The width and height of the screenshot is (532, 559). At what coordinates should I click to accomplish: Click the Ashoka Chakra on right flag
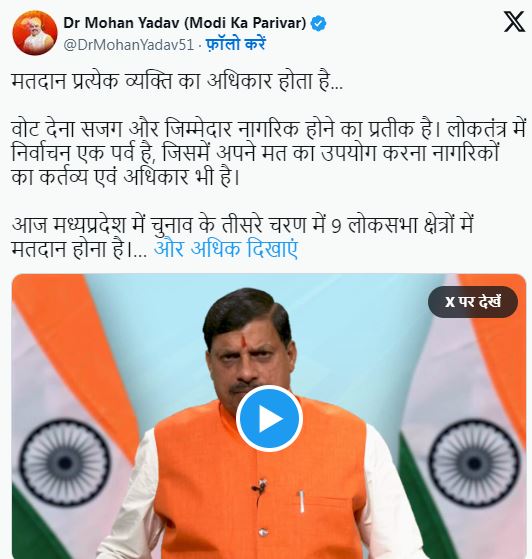474,462
